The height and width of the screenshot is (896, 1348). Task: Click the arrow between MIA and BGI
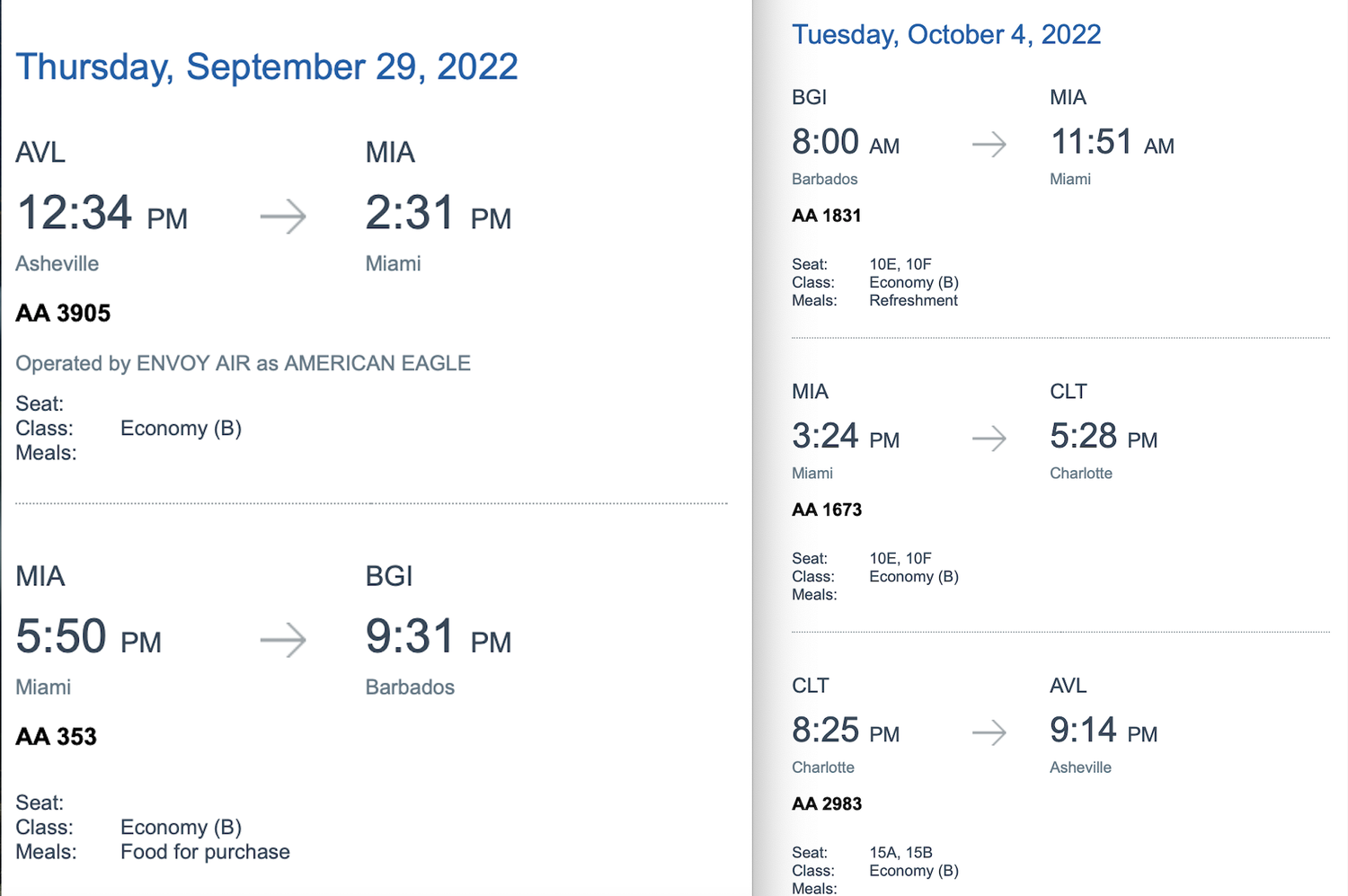[283, 641]
